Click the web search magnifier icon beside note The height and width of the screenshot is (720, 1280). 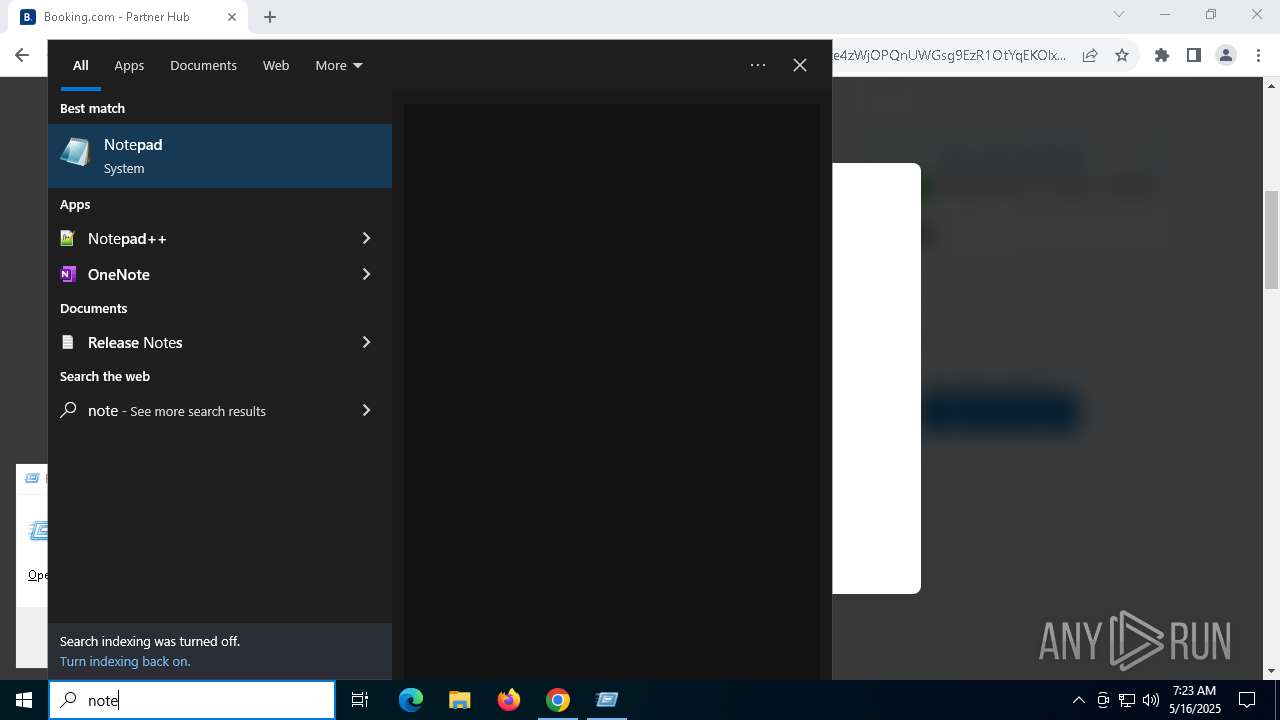click(68, 410)
